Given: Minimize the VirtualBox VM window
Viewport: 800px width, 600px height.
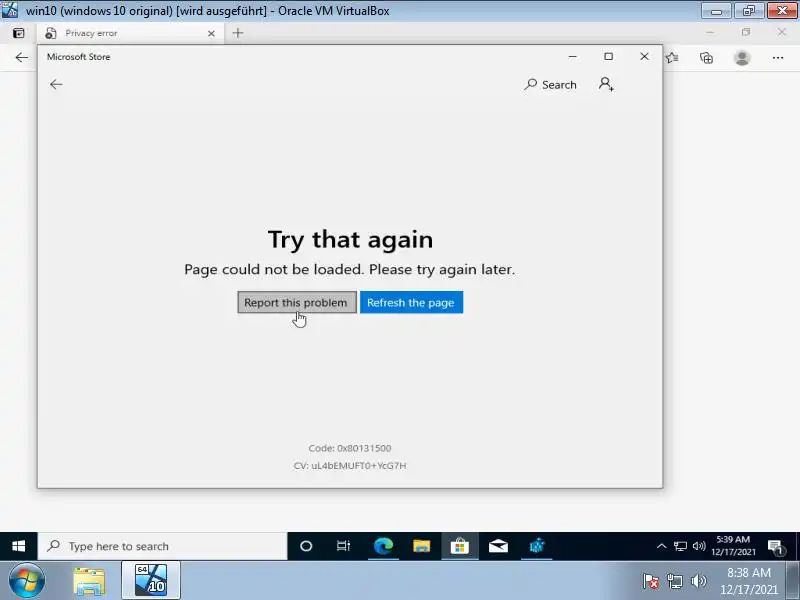Looking at the screenshot, I should tap(716, 10).
